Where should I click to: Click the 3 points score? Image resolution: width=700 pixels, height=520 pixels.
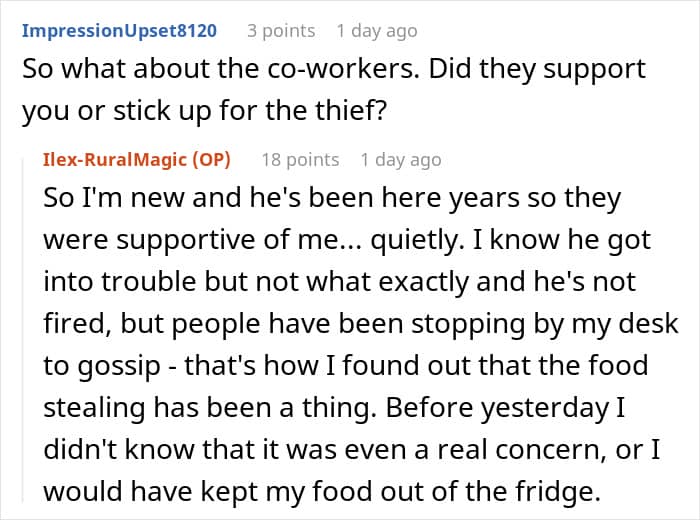click(281, 31)
